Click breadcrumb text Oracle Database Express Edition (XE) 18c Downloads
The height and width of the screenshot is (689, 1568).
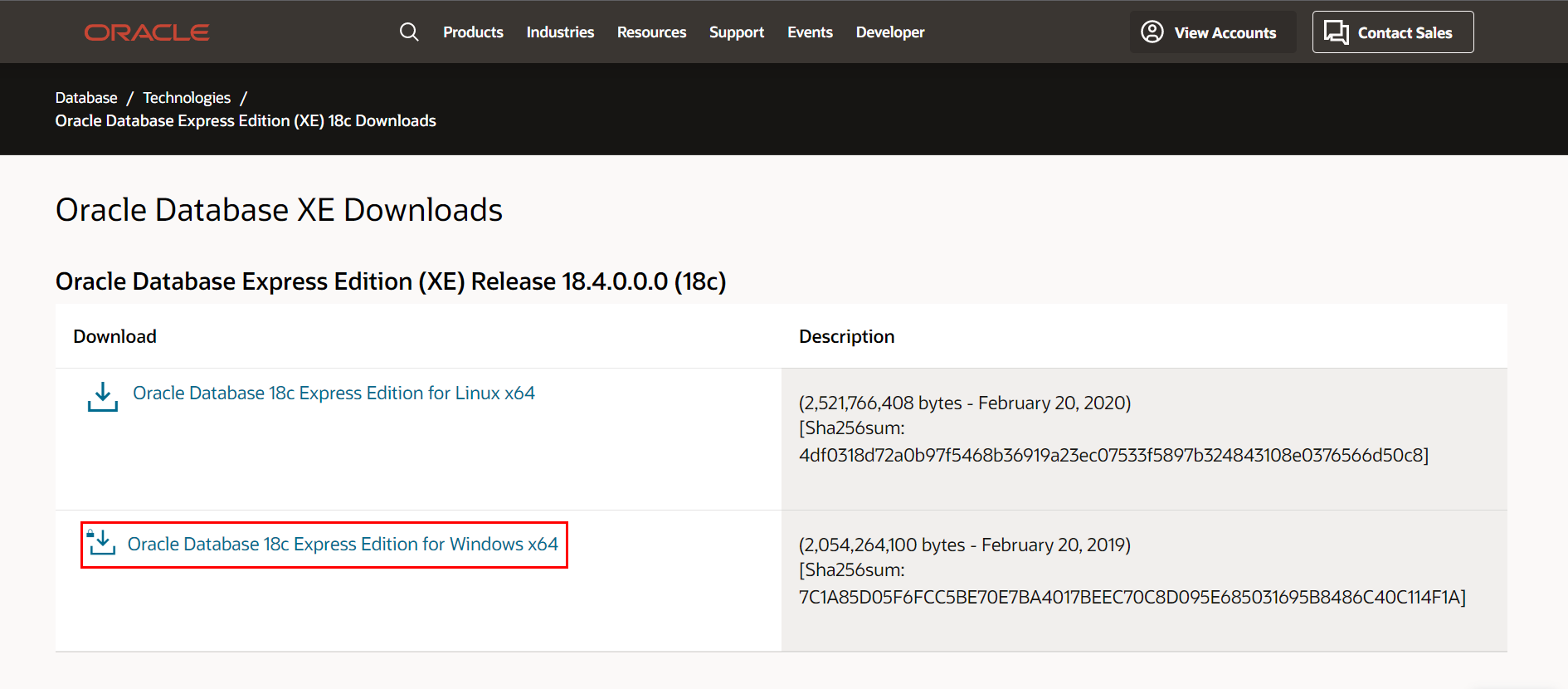point(246,121)
